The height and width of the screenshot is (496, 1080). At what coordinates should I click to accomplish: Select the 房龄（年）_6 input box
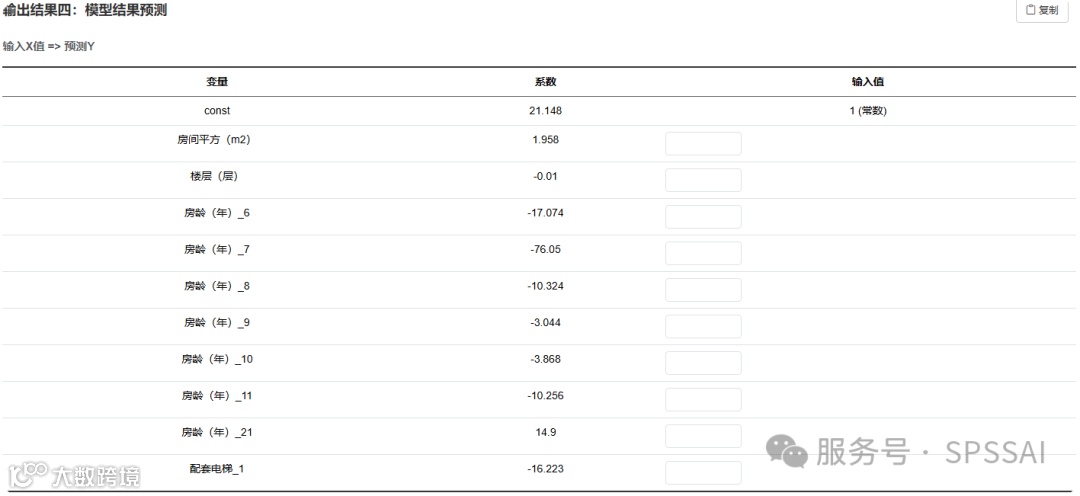[x=703, y=216]
